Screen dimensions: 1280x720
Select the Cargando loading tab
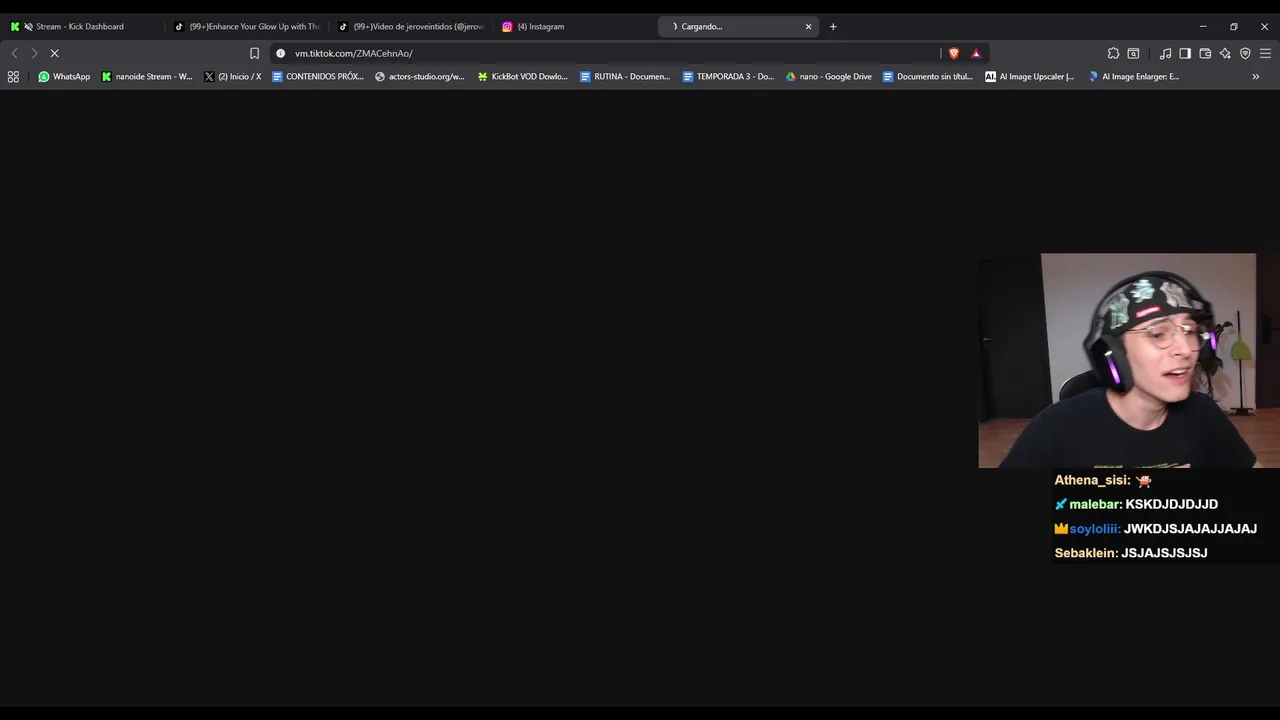pyautogui.click(x=738, y=26)
